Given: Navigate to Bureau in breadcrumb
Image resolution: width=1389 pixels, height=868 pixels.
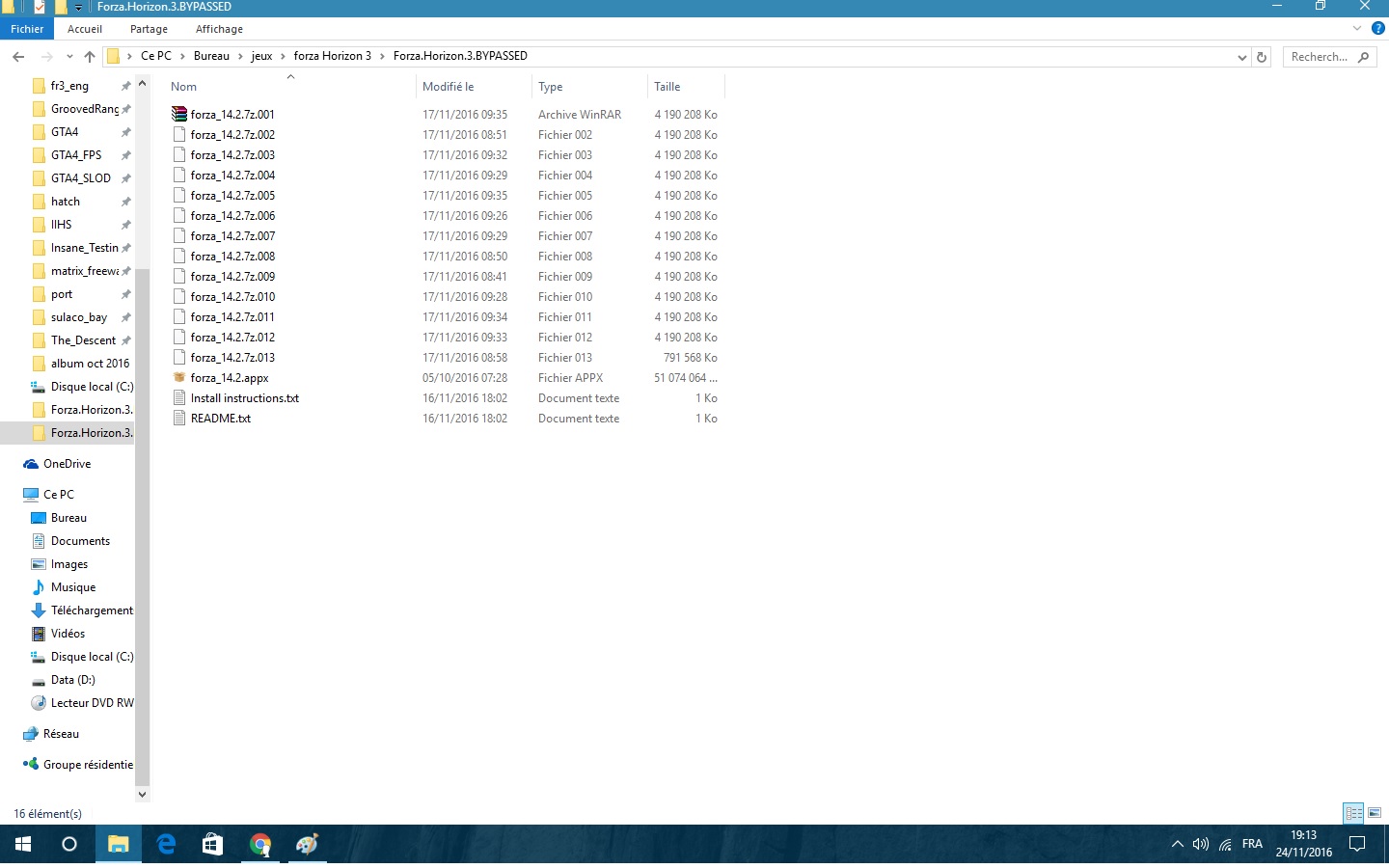Looking at the screenshot, I should click(x=211, y=56).
